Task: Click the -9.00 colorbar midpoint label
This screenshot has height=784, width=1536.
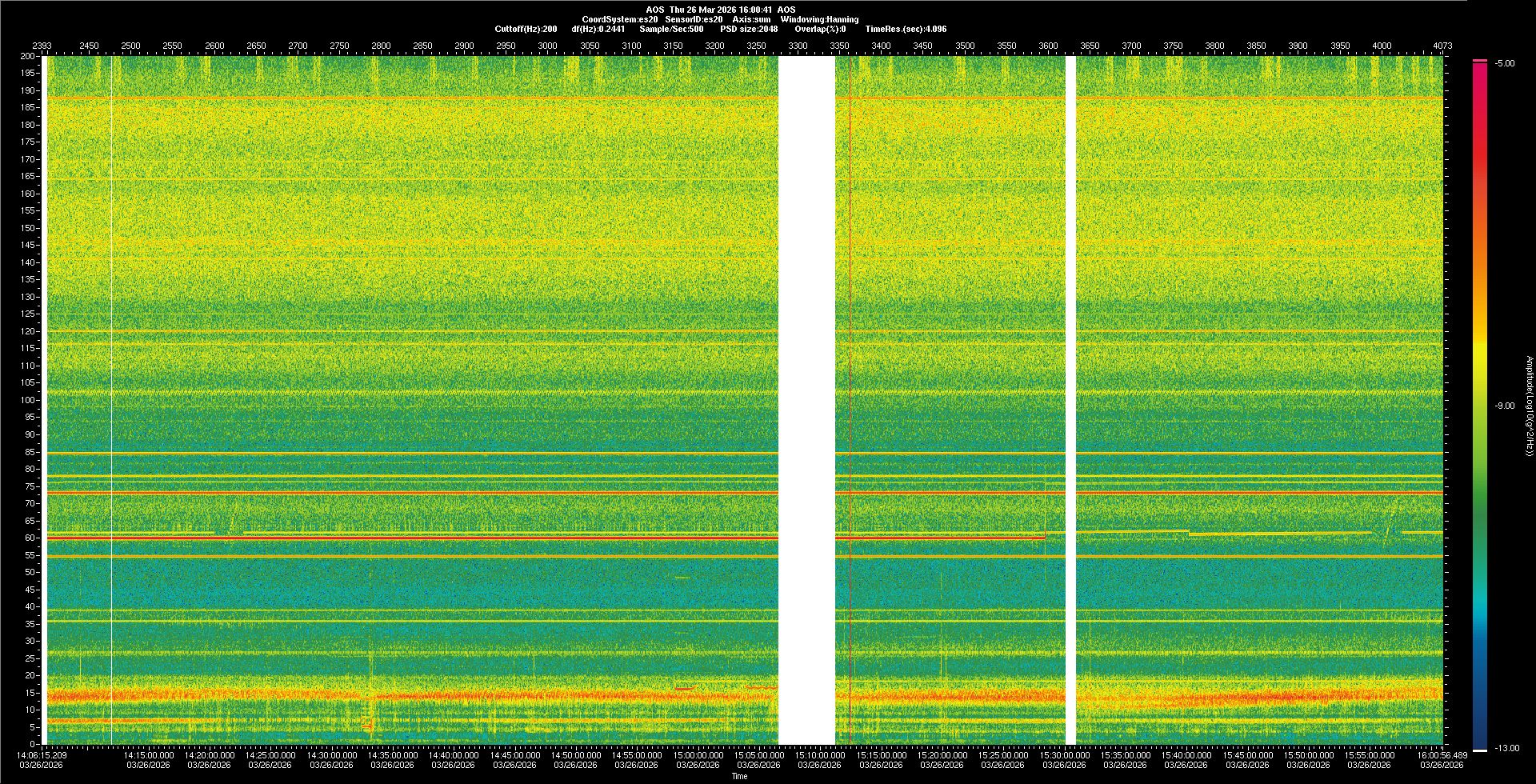Action: [1504, 406]
